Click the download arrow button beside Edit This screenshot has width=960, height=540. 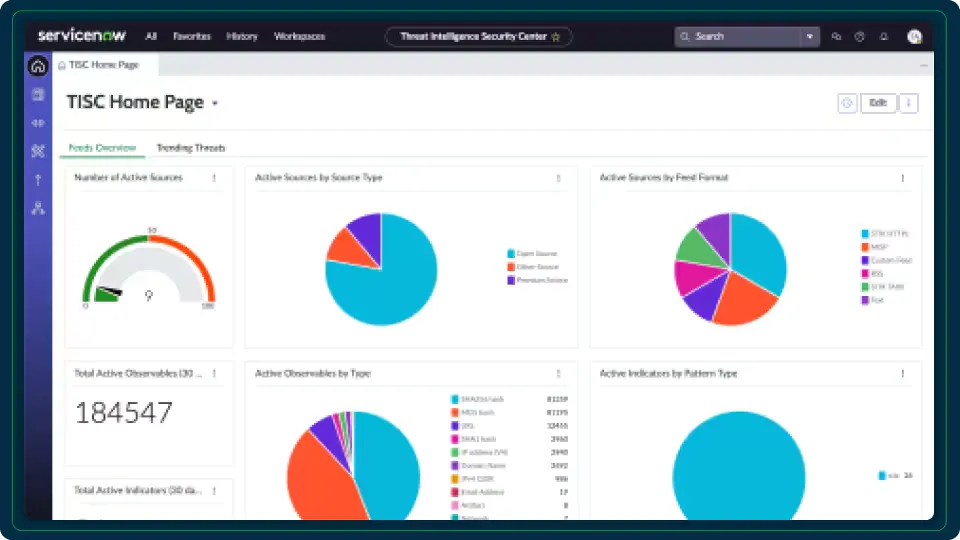click(909, 103)
